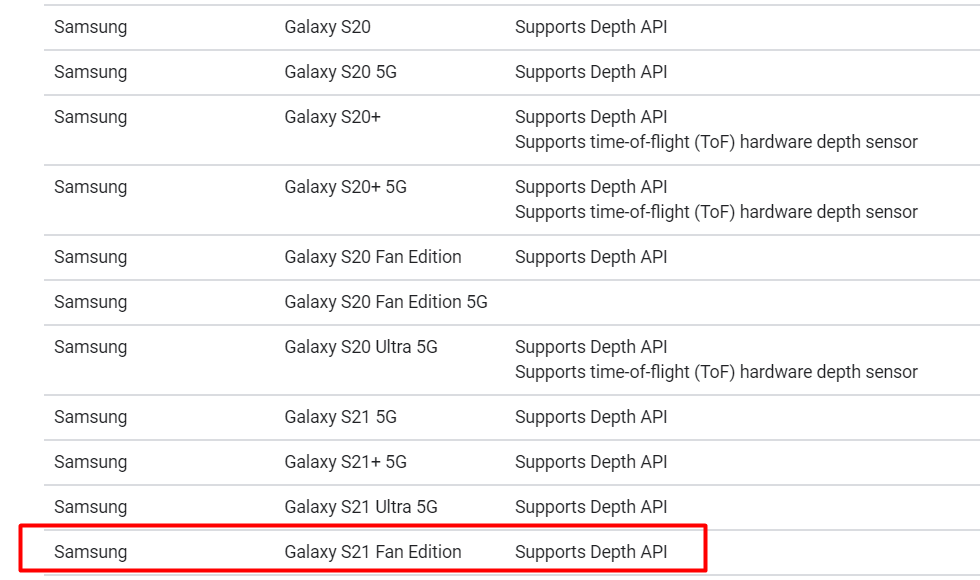This screenshot has height=580, width=980.
Task: Click Supports Depth API in Galaxy S21 Fan Edition row
Action: tap(590, 552)
